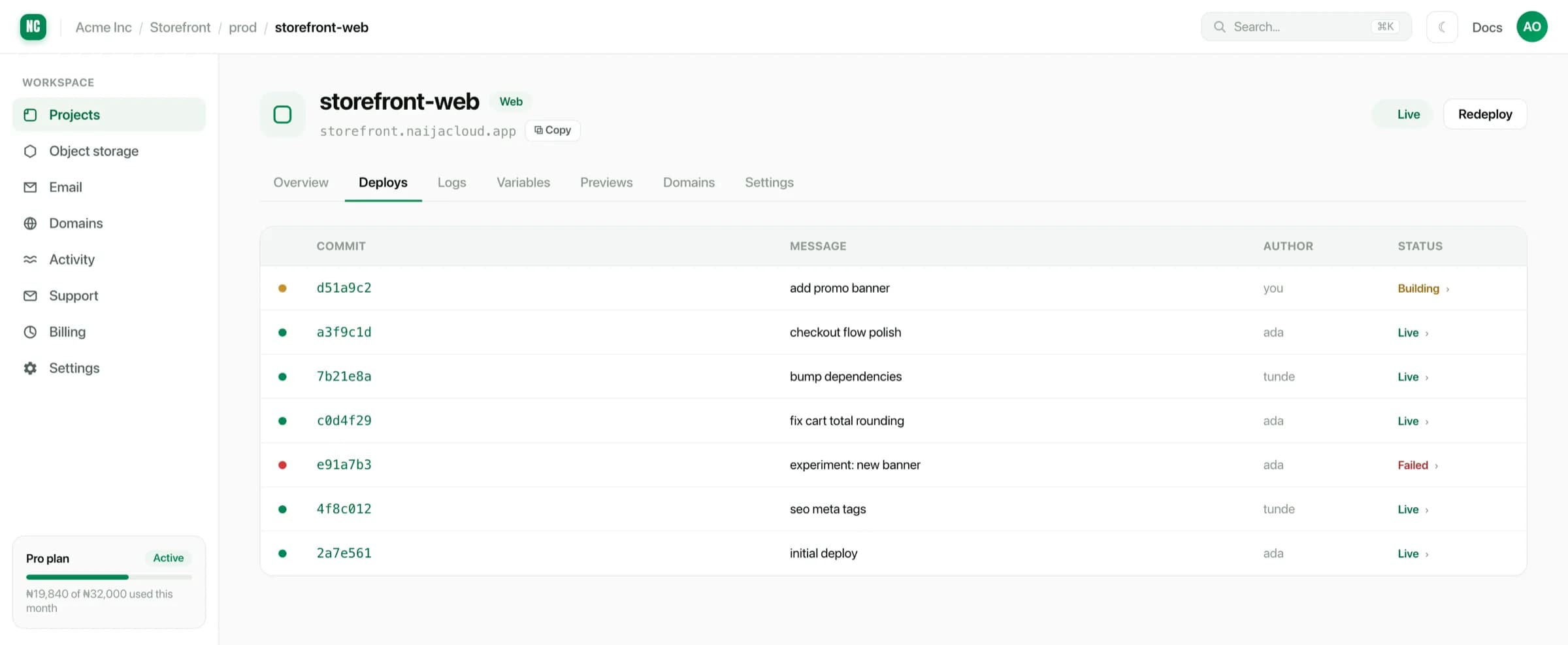Click the 'experiment: new banner' message
1568x645 pixels.
point(855,465)
